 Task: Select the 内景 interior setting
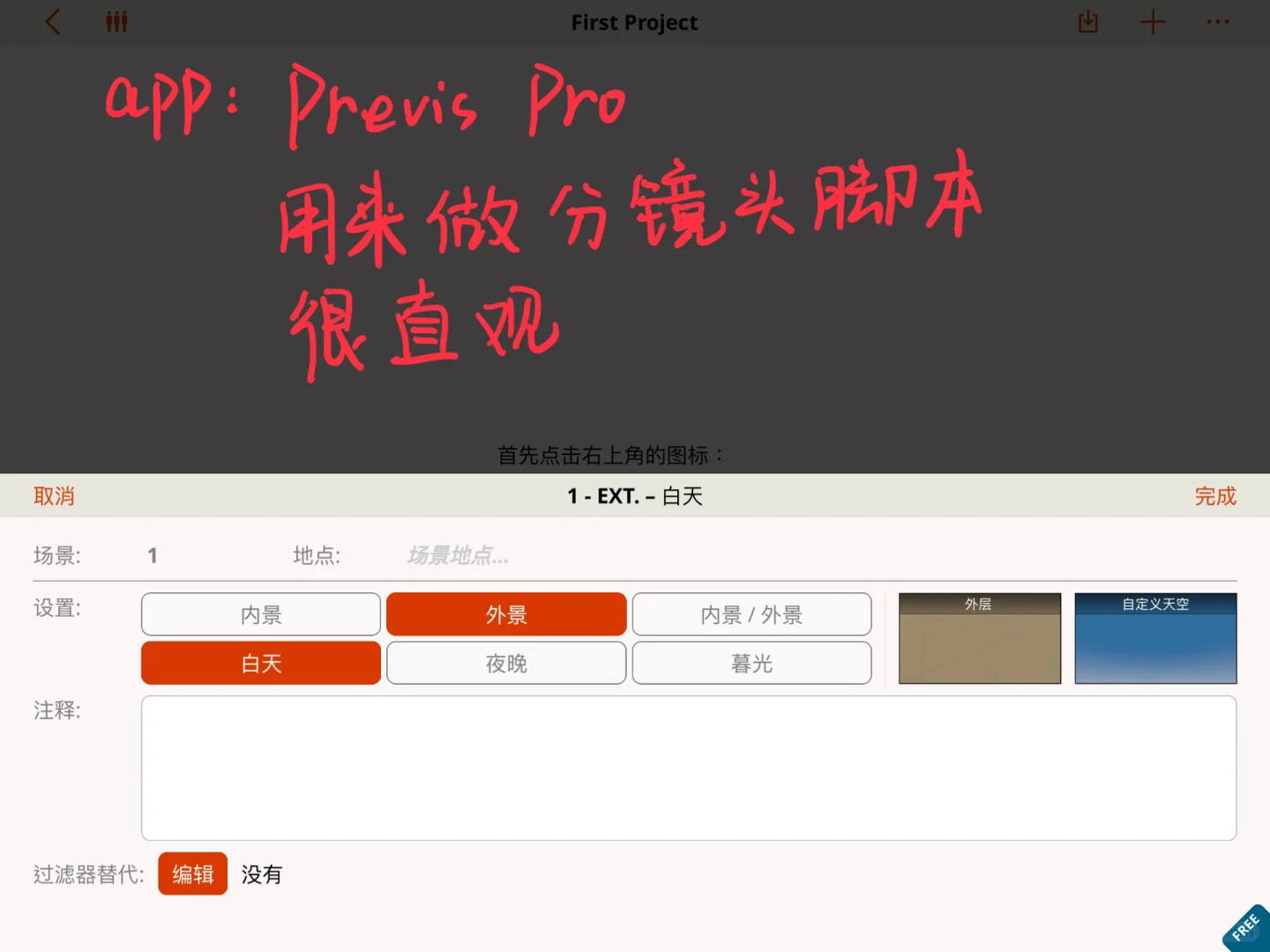(259, 614)
